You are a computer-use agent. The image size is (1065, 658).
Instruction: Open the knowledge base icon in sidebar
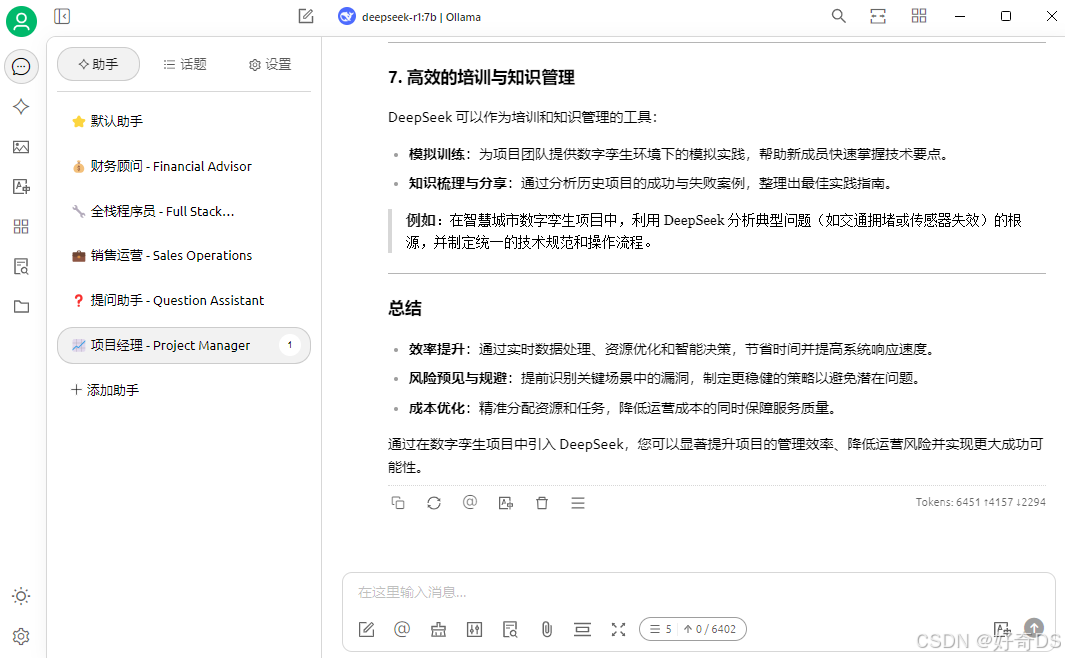click(x=21, y=266)
